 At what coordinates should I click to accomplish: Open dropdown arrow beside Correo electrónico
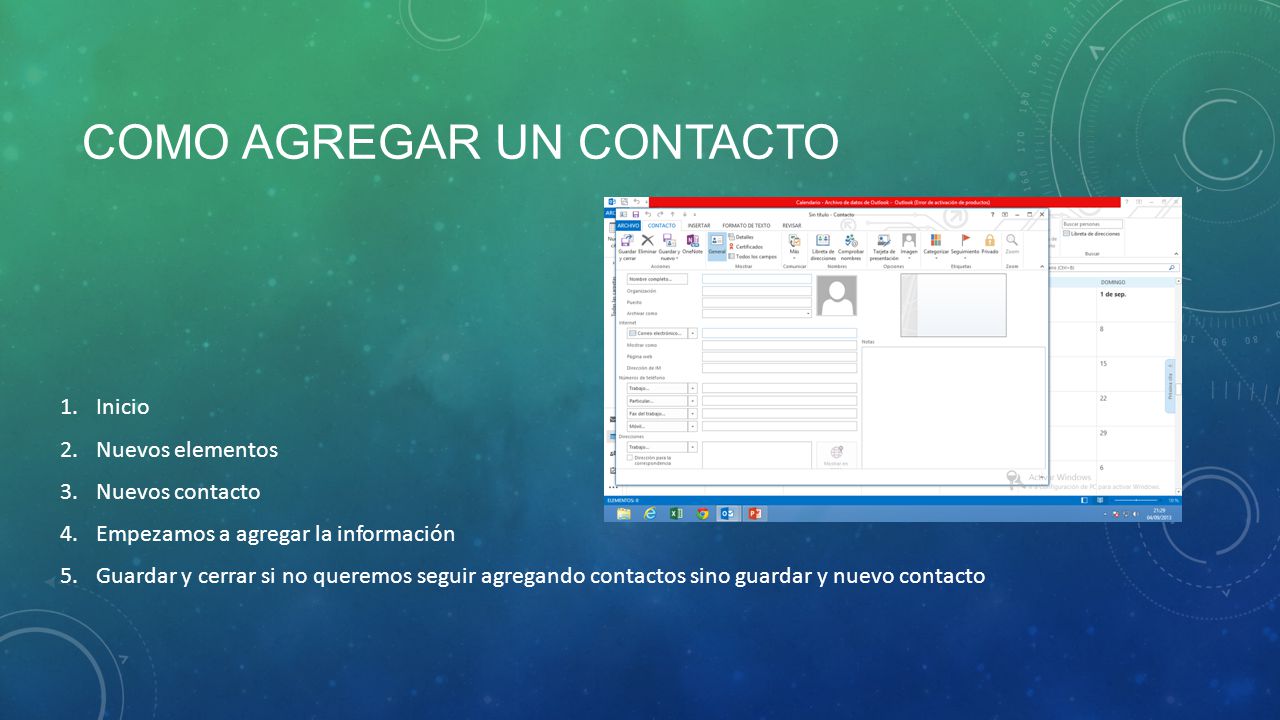692,333
